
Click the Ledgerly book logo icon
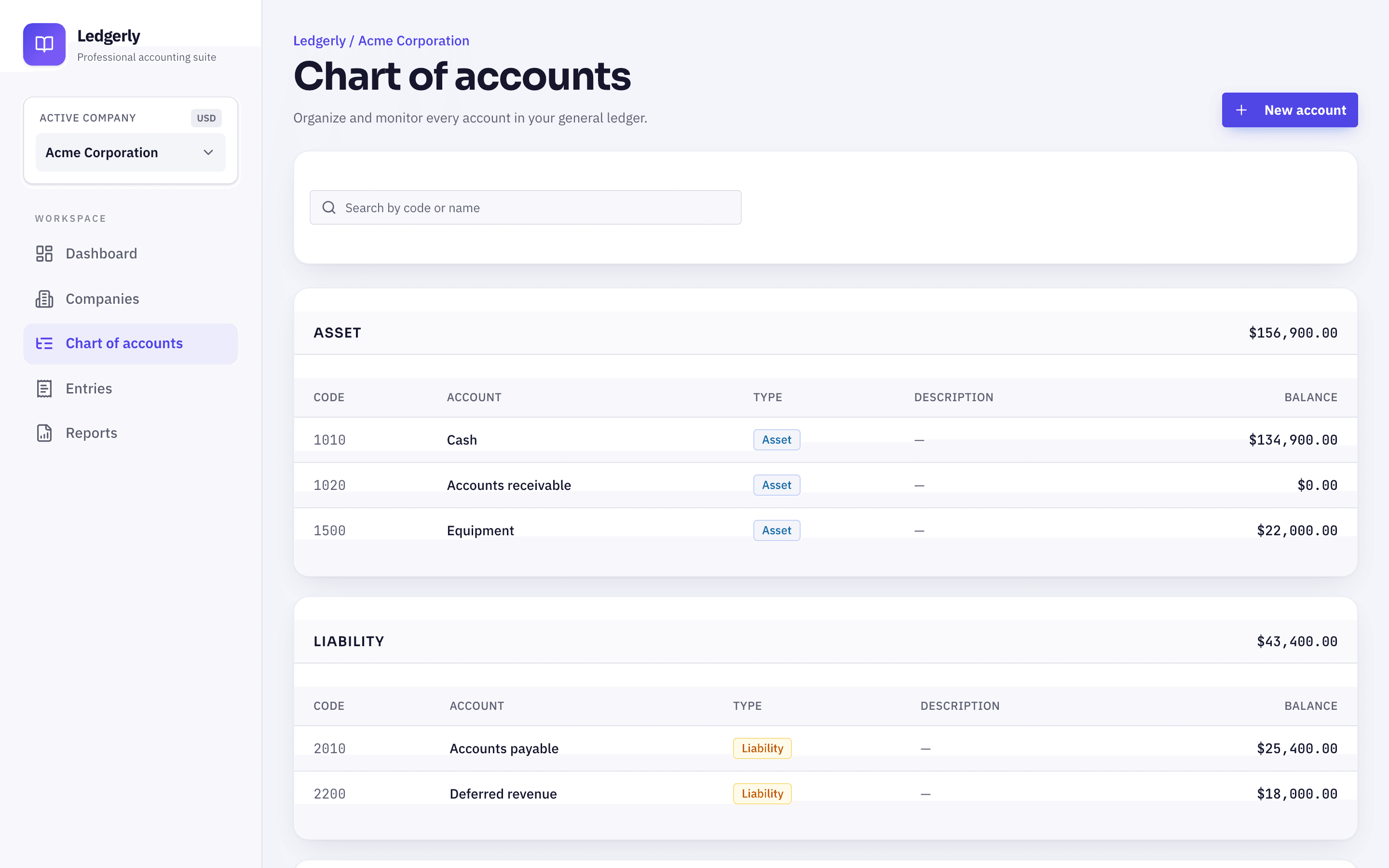(44, 44)
